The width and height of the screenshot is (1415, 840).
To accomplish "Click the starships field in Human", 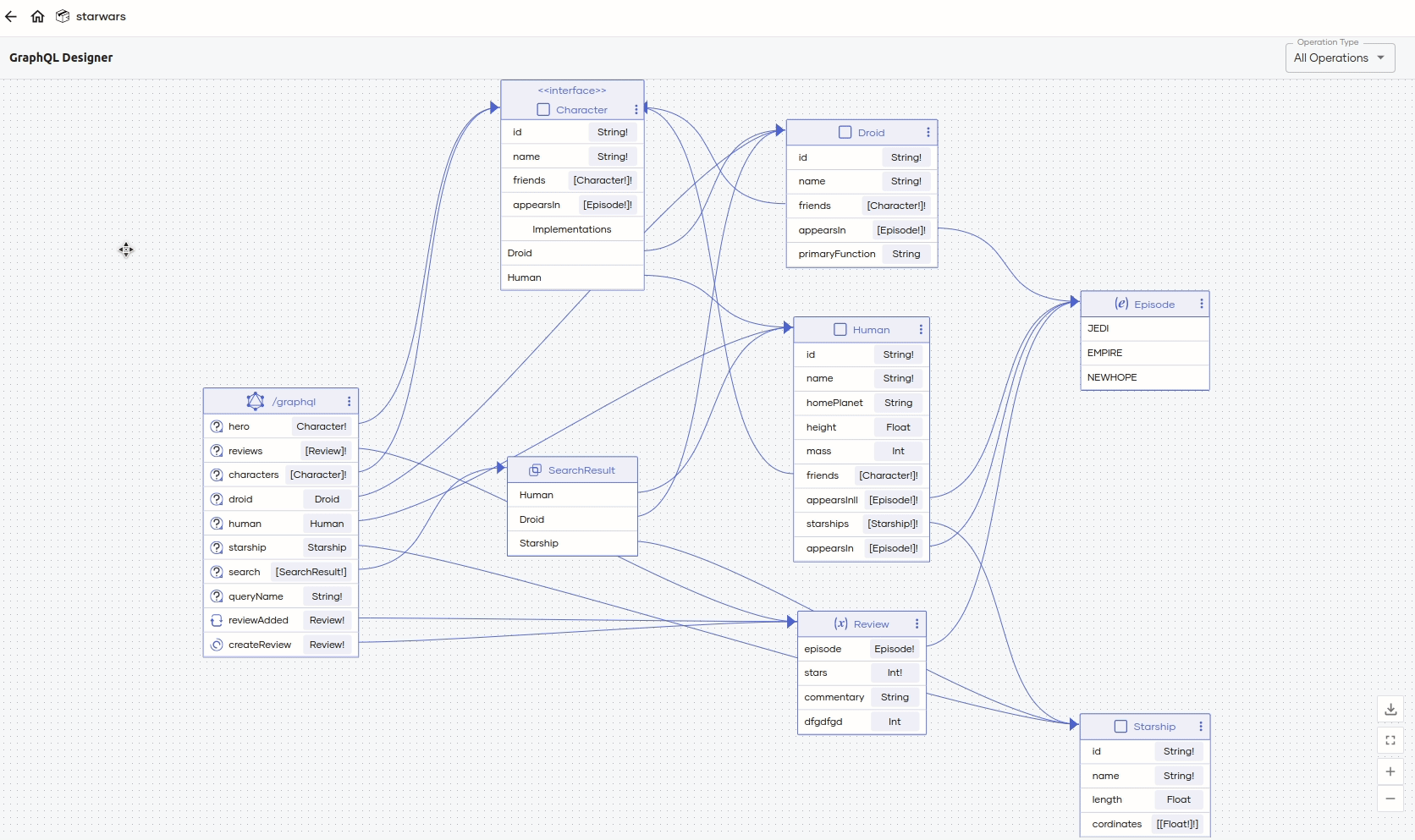I will [861, 524].
